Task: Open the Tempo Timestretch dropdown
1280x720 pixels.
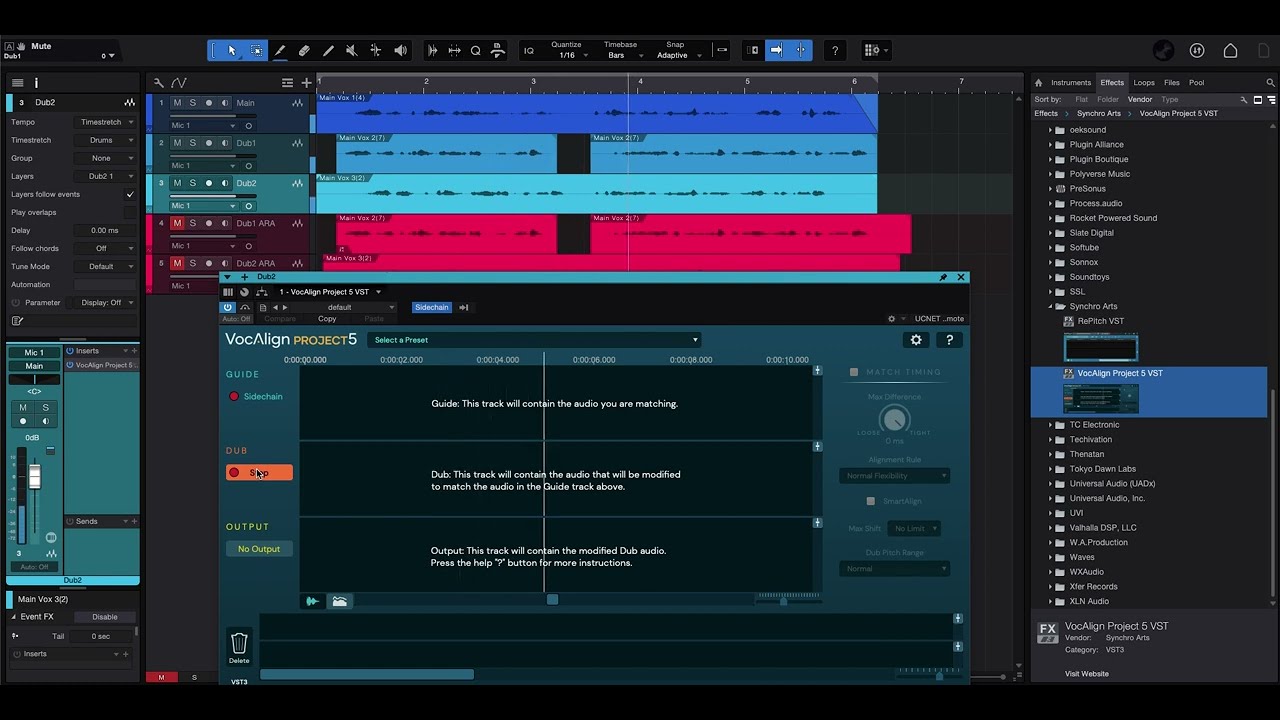Action: coord(105,122)
